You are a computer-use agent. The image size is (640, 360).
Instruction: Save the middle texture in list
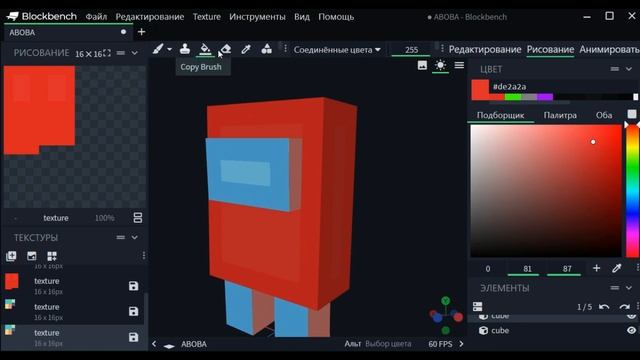click(x=133, y=311)
